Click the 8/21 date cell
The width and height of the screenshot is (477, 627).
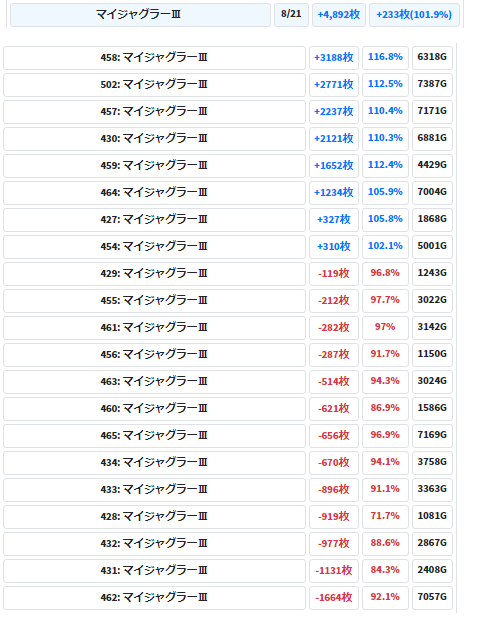[x=291, y=15]
